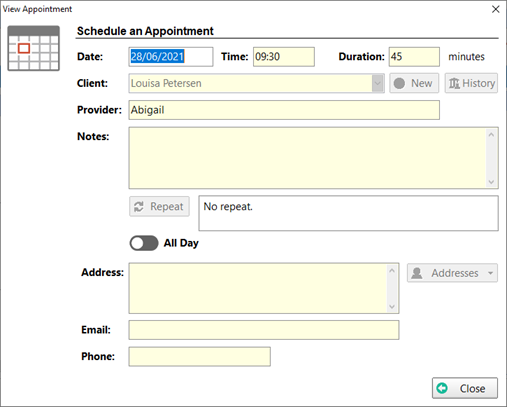The height and width of the screenshot is (407, 507).
Task: Open the client History button
Action: click(471, 83)
